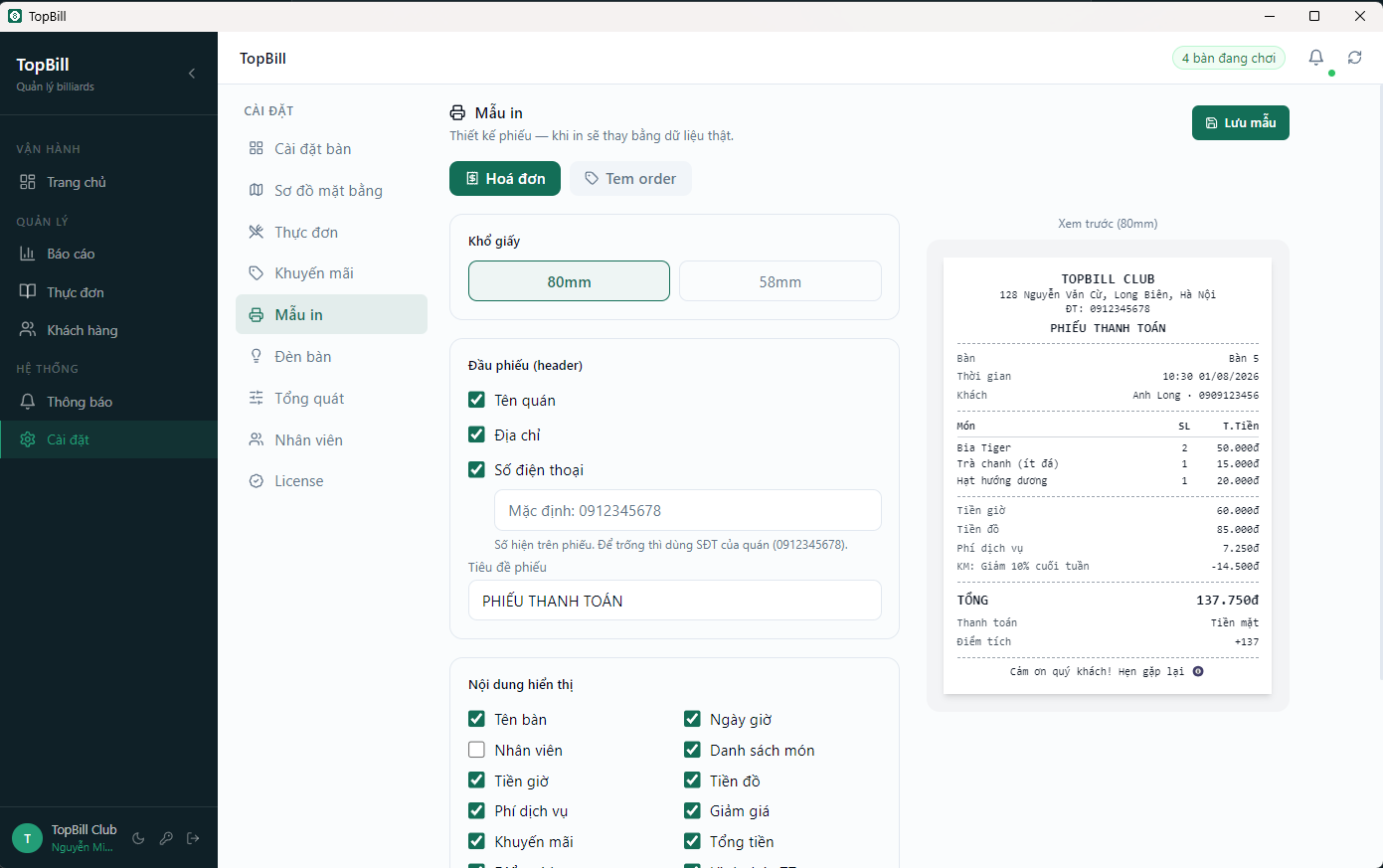Open the Đèn bàn settings section
Image resolution: width=1383 pixels, height=868 pixels.
(331, 357)
